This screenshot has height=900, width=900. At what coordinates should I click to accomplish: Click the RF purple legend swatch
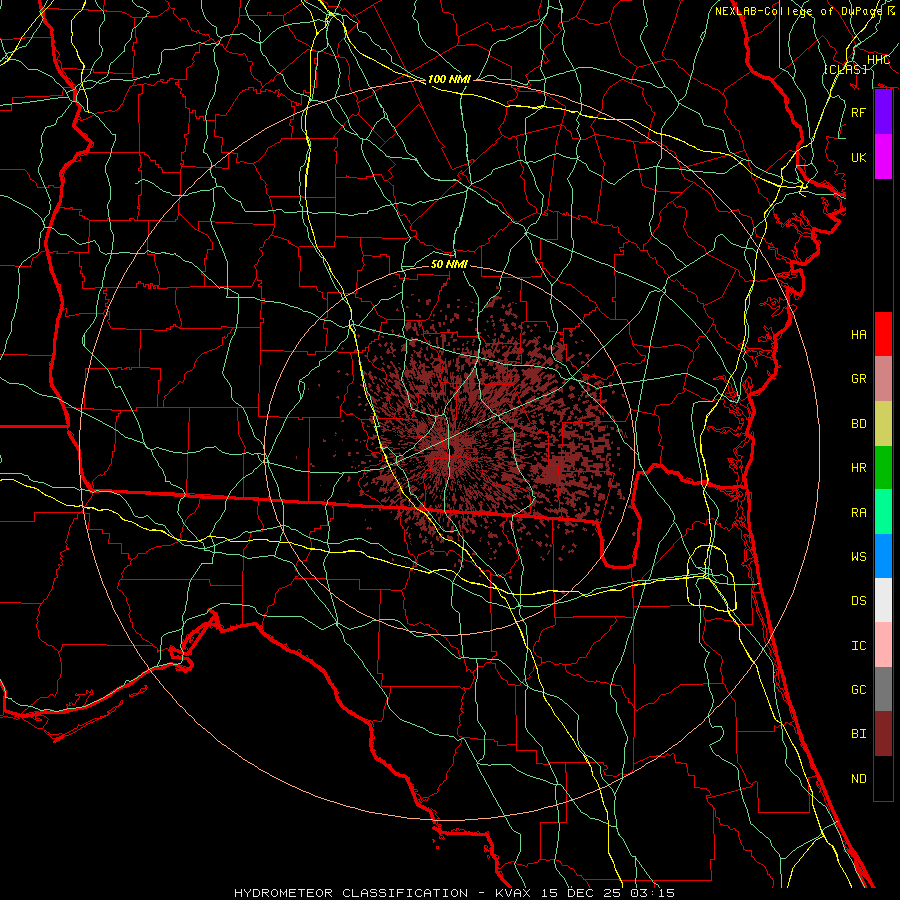(883, 112)
